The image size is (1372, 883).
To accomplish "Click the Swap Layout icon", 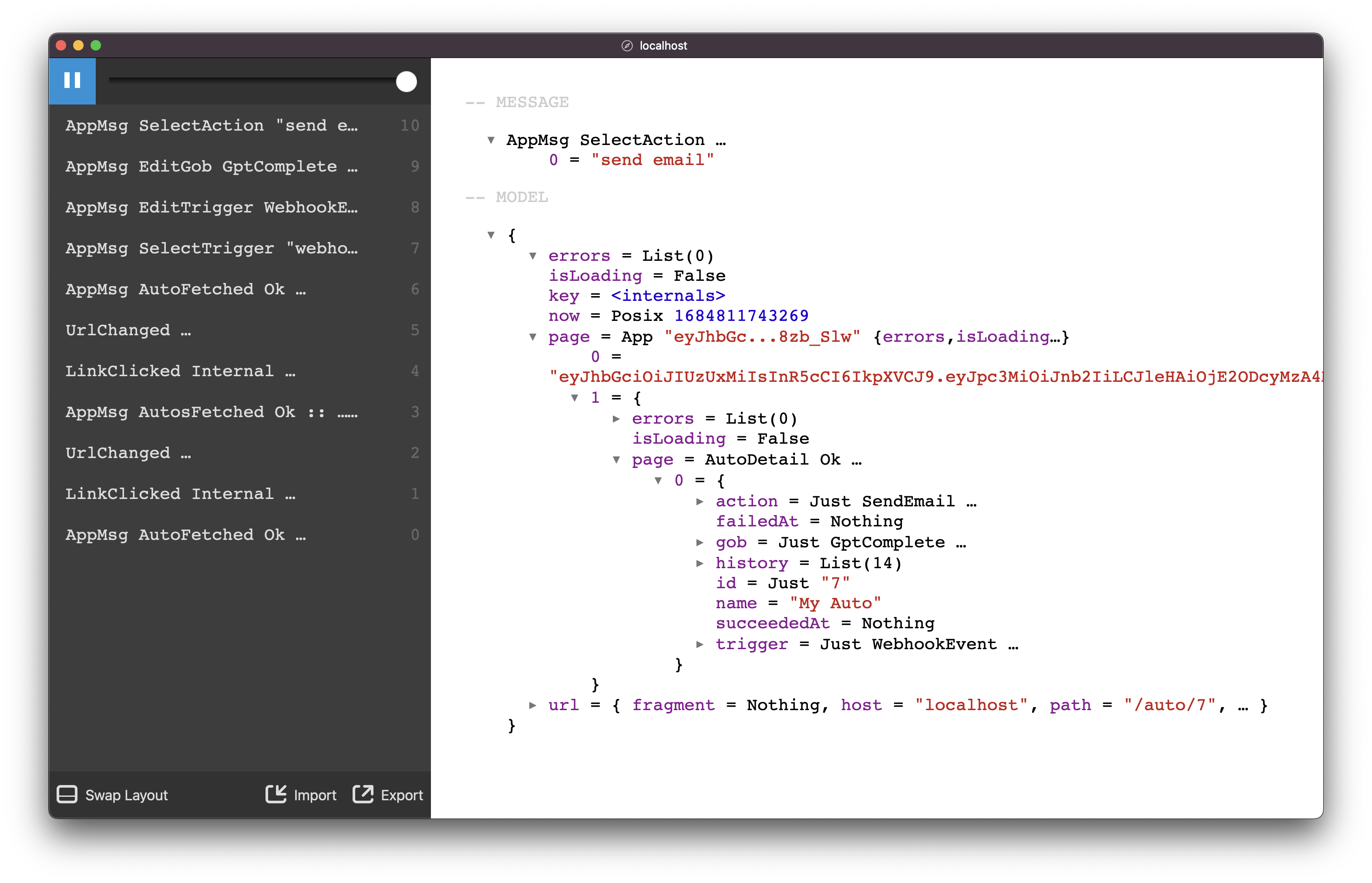I will coord(67,795).
